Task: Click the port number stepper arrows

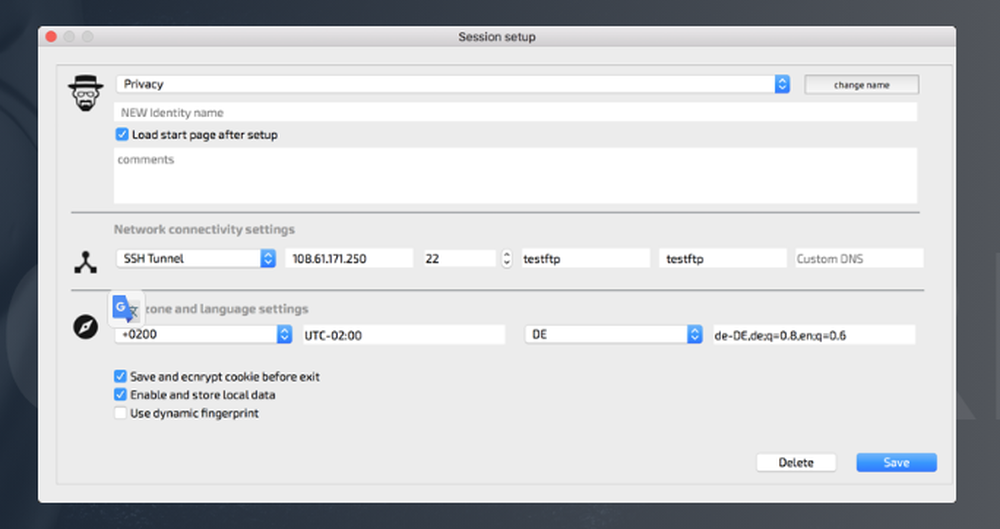Action: click(506, 258)
